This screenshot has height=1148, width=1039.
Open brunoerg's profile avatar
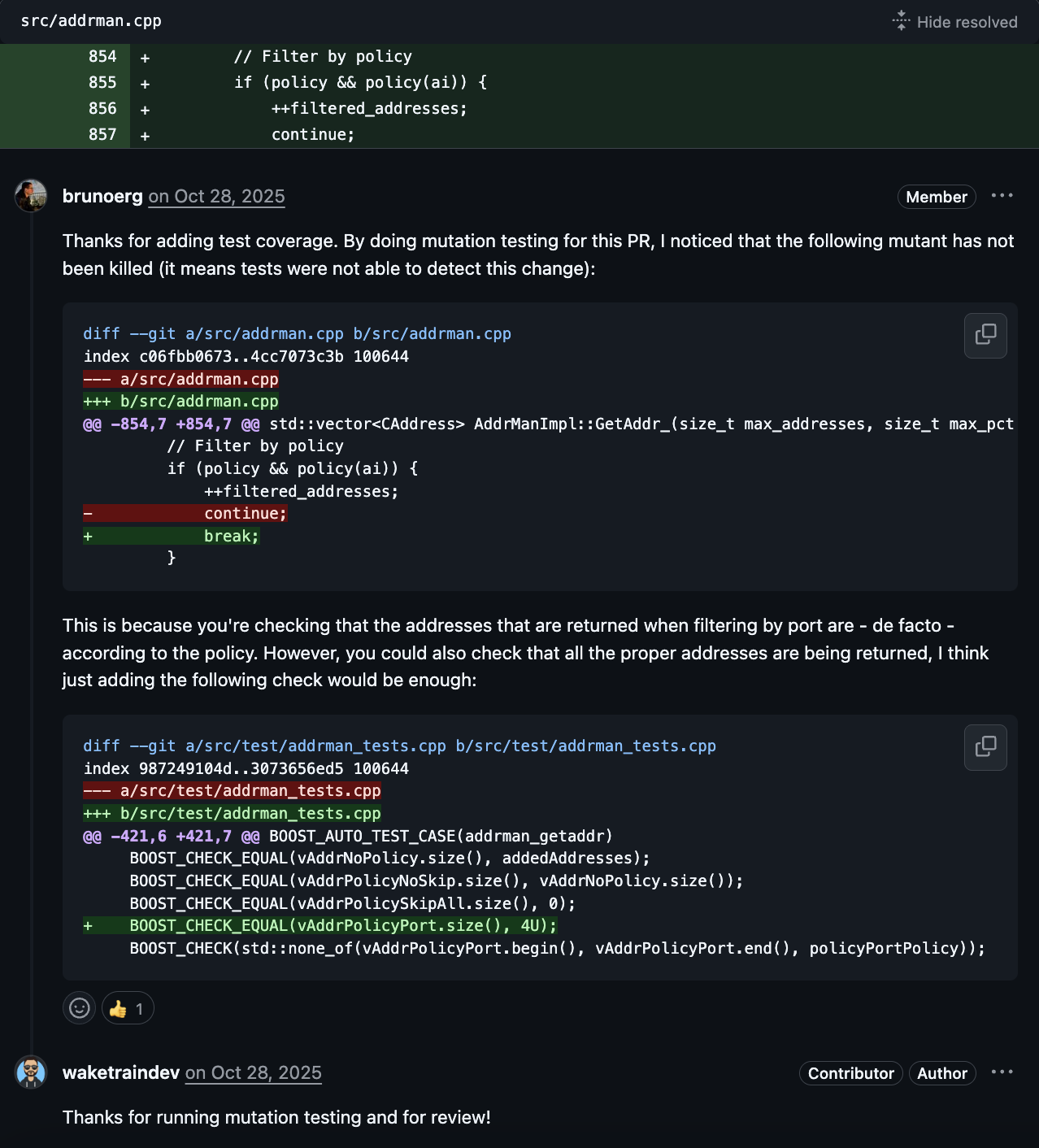(31, 196)
